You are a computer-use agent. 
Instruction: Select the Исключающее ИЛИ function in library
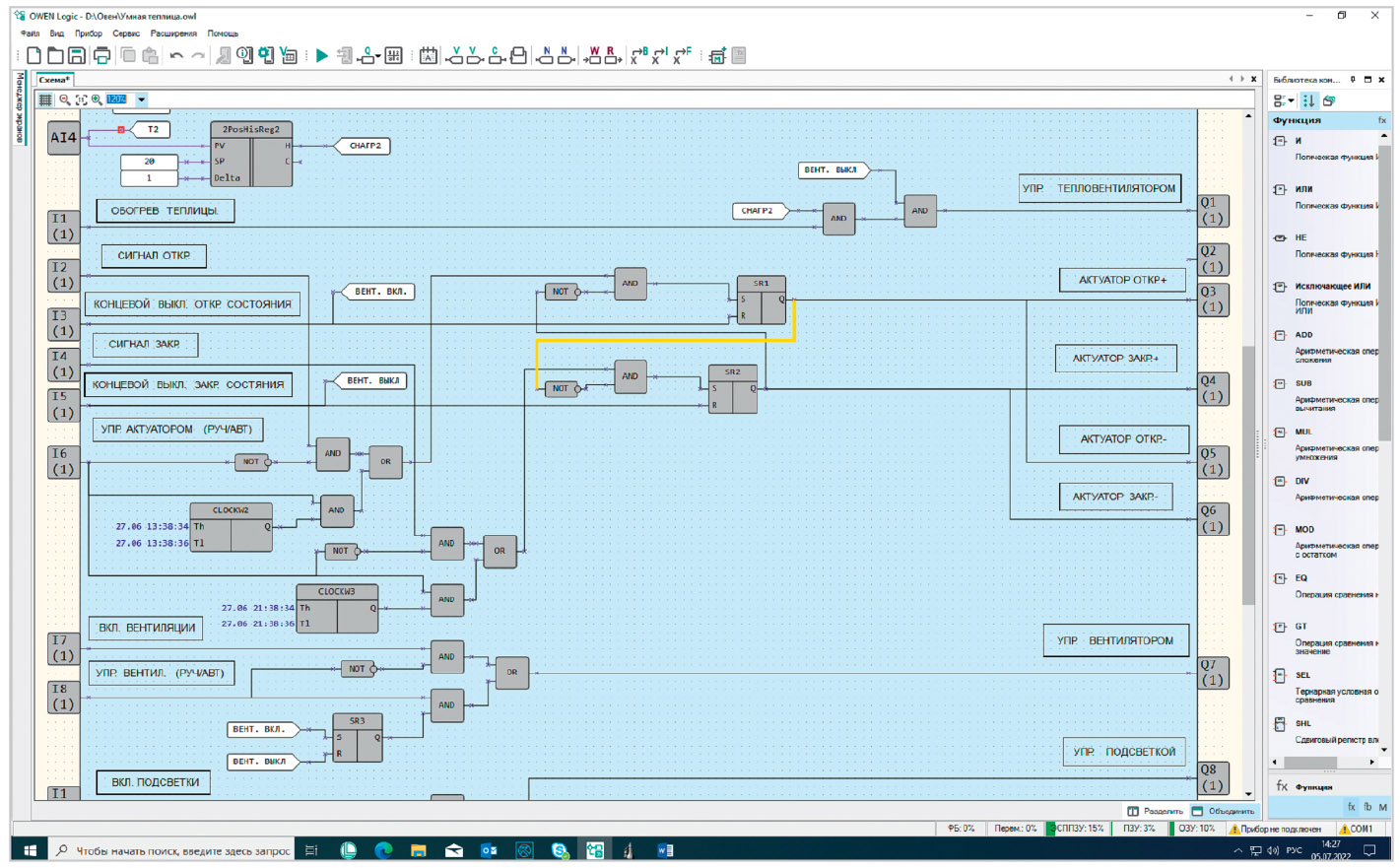(x=1332, y=287)
